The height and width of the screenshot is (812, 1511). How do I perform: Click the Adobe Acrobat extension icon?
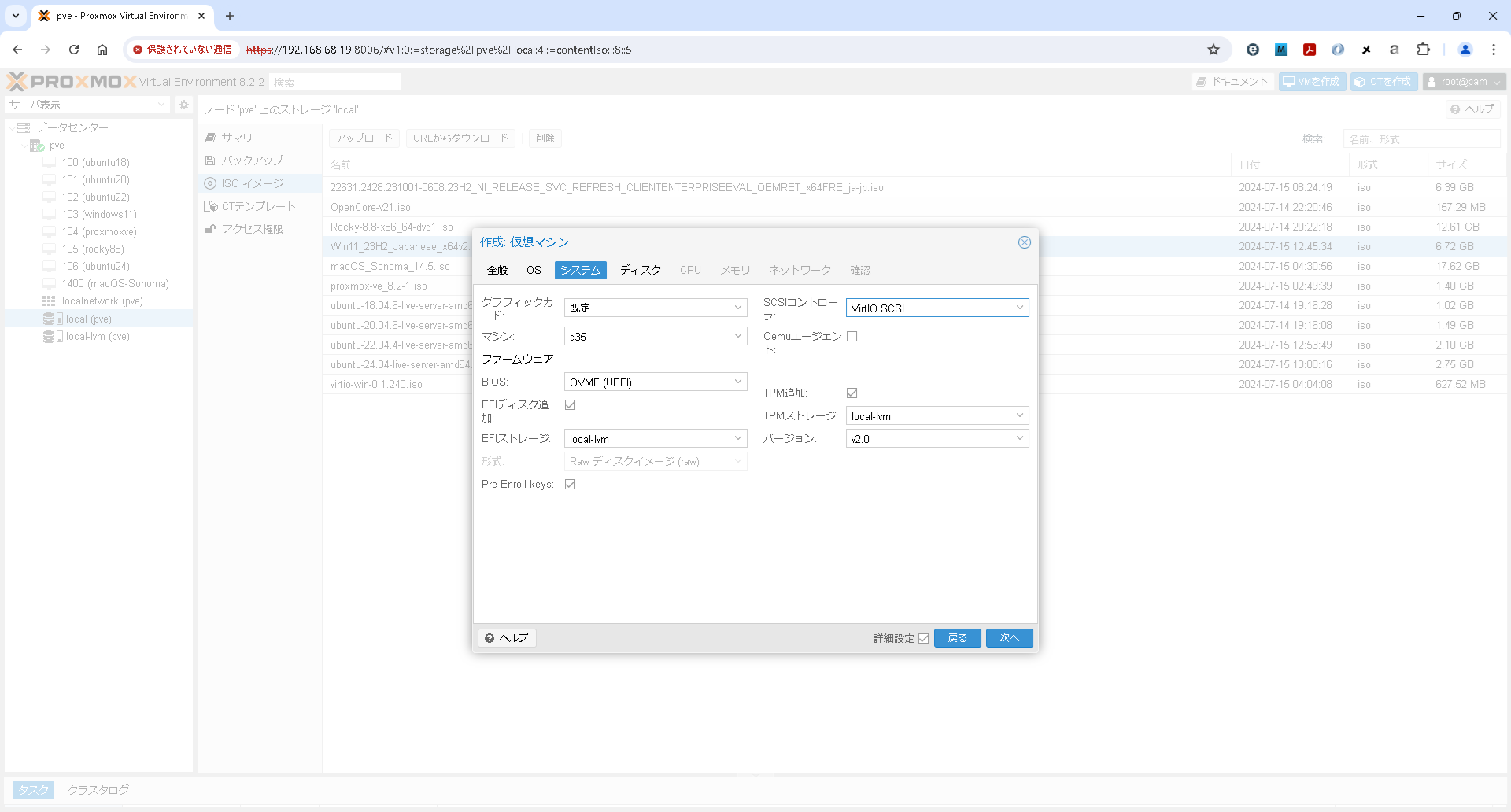[x=1310, y=50]
